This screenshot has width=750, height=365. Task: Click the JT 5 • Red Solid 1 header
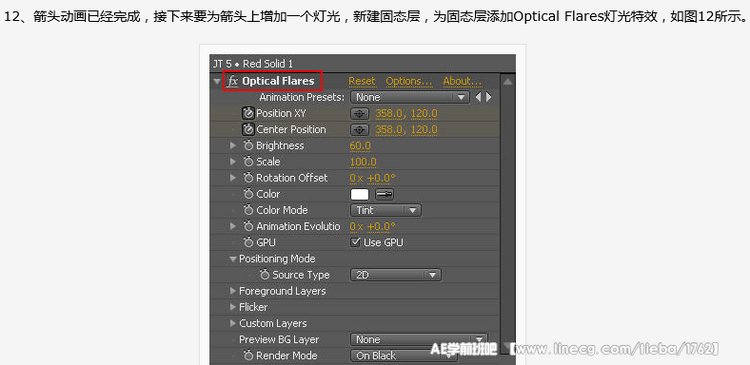253,64
